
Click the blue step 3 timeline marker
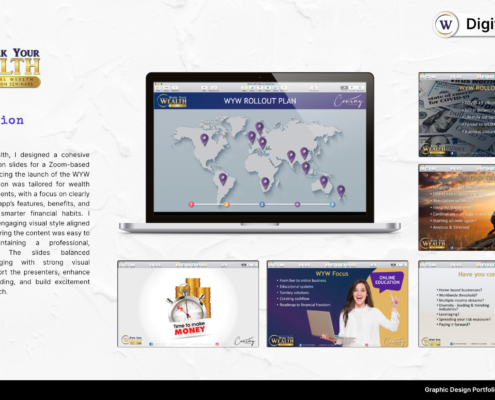tap(262, 204)
